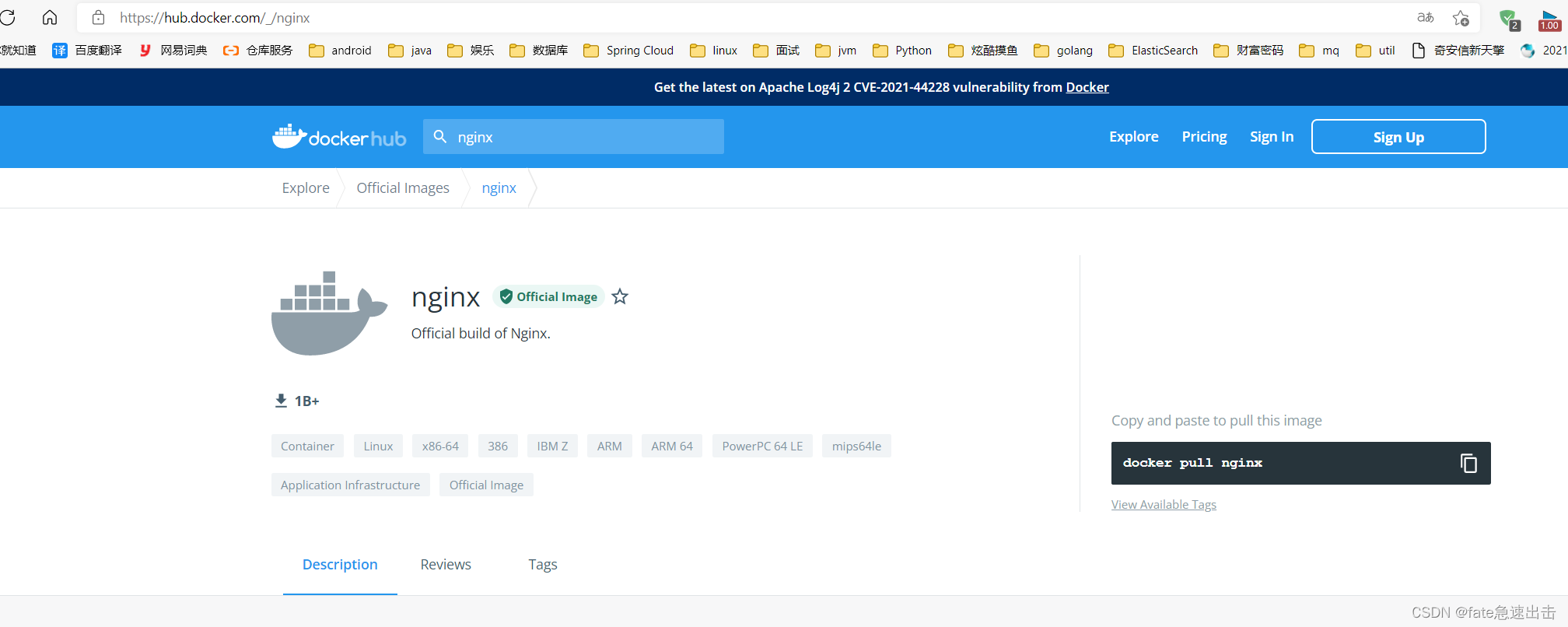Image resolution: width=1568 pixels, height=627 pixels.
Task: Copy the docker pull nginx command
Action: click(1468, 464)
